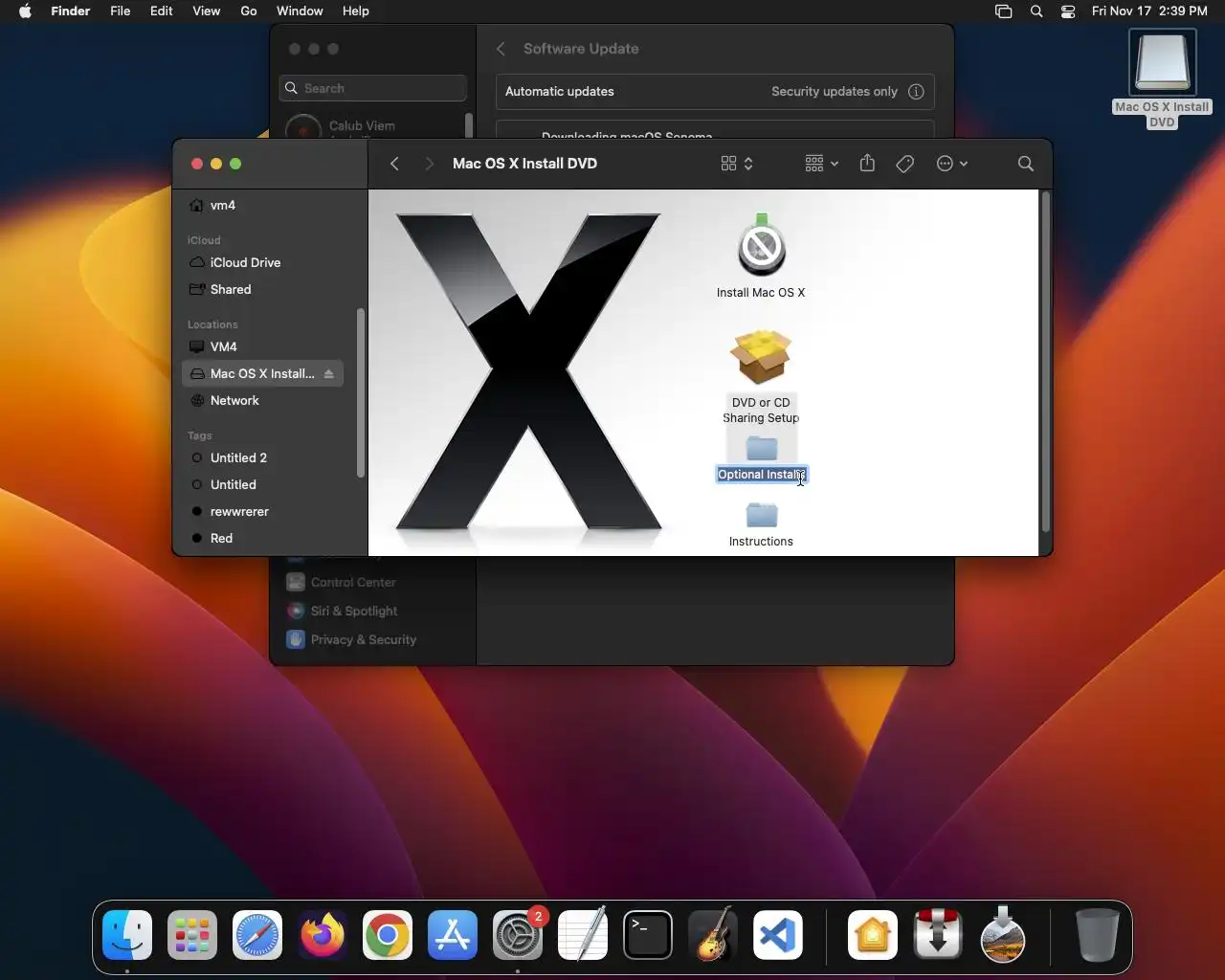Viewport: 1225px width, 980px height.
Task: Open Network in Finder sidebar
Action: click(261, 400)
